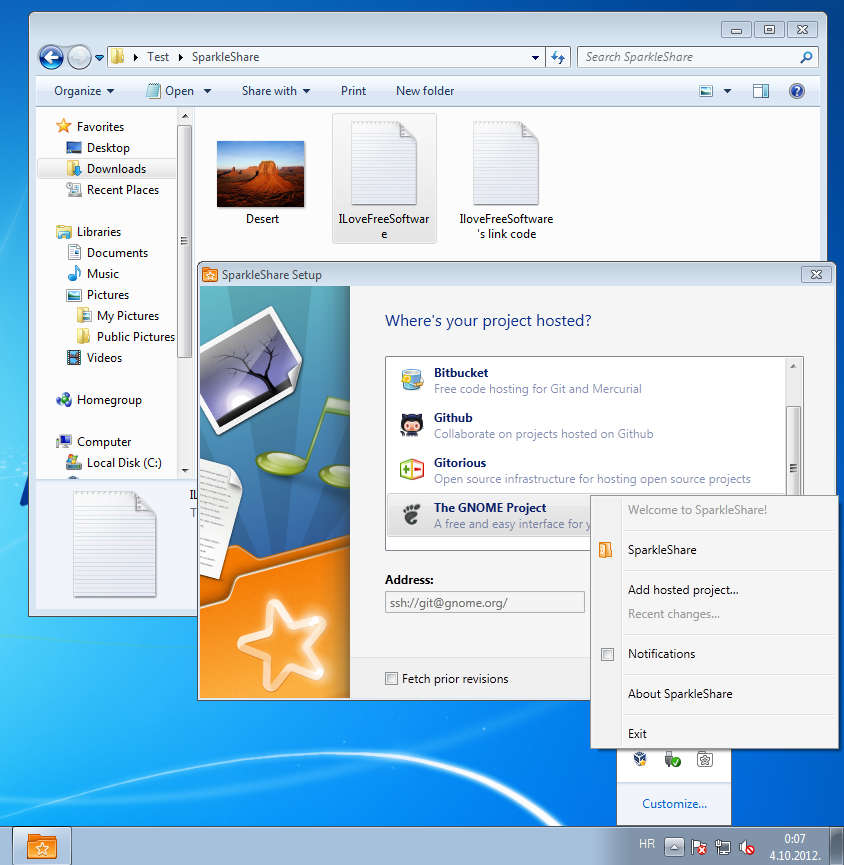This screenshot has width=844, height=865.
Task: Select About SparkleShare menu entry
Action: (680, 694)
